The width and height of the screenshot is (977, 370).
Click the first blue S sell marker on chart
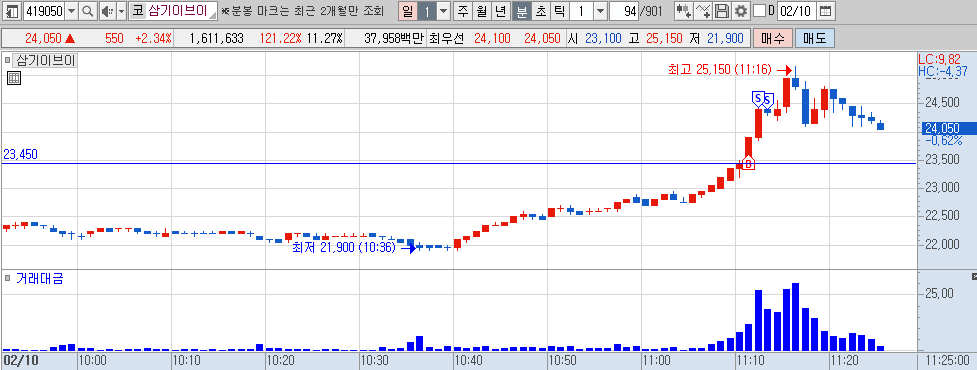pos(758,98)
